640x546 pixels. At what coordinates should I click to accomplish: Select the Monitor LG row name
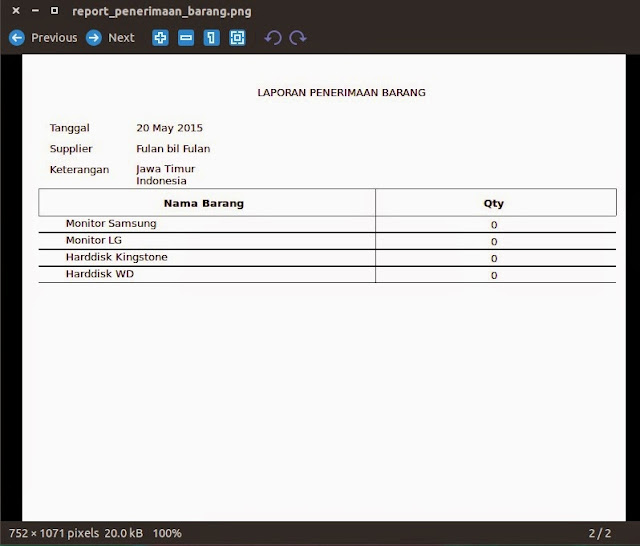[94, 240]
